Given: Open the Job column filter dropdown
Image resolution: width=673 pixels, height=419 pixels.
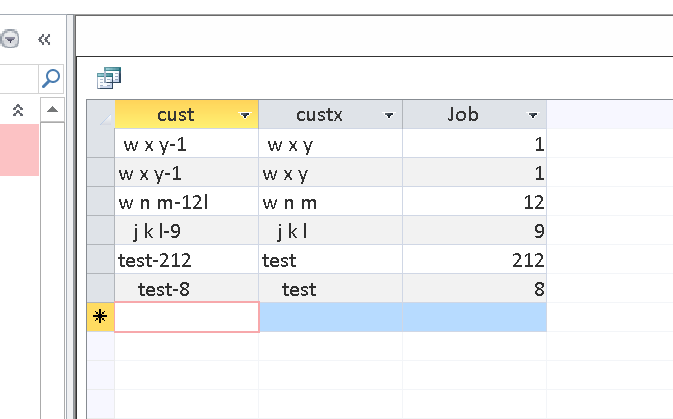Looking at the screenshot, I should click(x=533, y=116).
